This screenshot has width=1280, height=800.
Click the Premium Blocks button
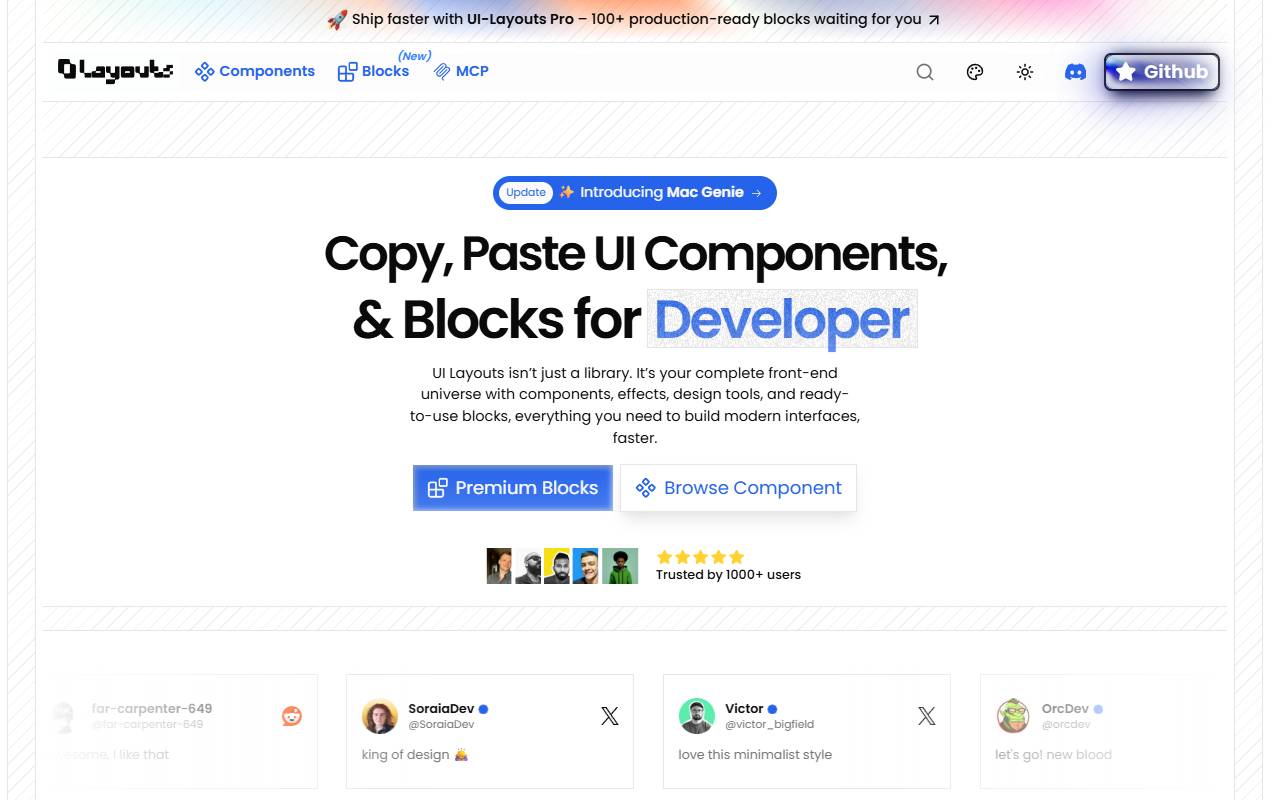pyautogui.click(x=513, y=488)
